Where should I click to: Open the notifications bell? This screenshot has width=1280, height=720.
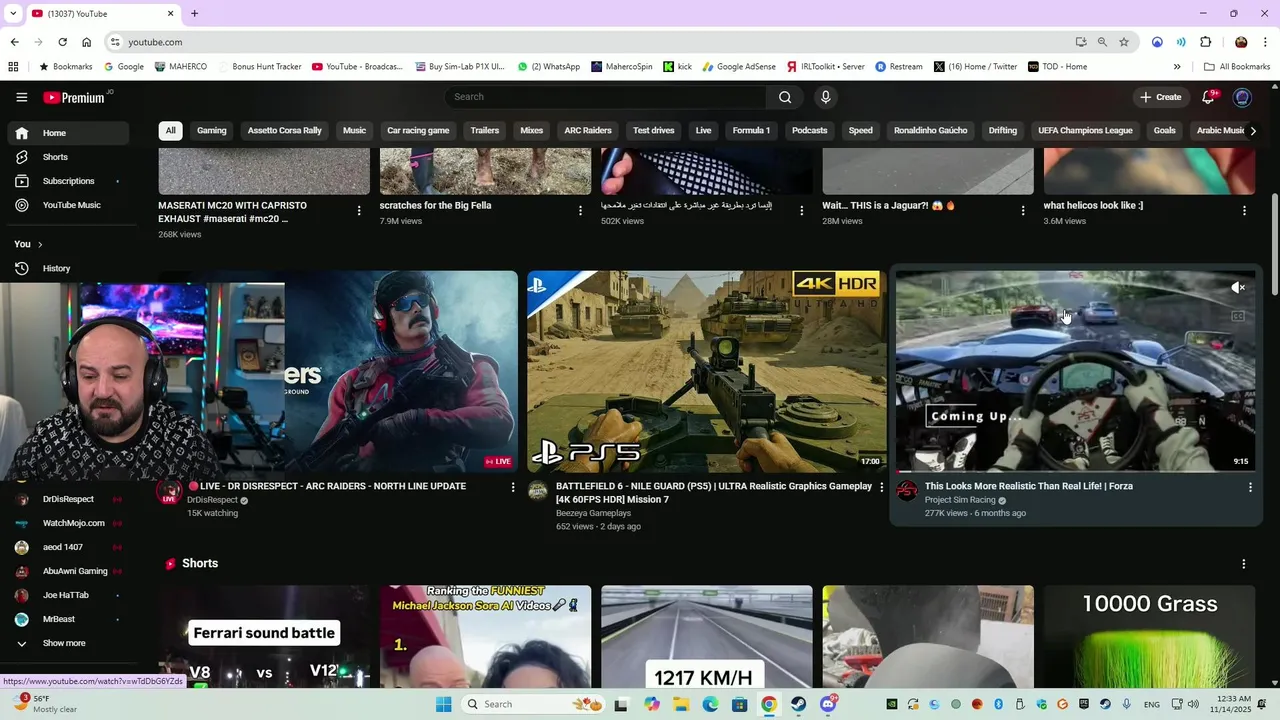1209,97
